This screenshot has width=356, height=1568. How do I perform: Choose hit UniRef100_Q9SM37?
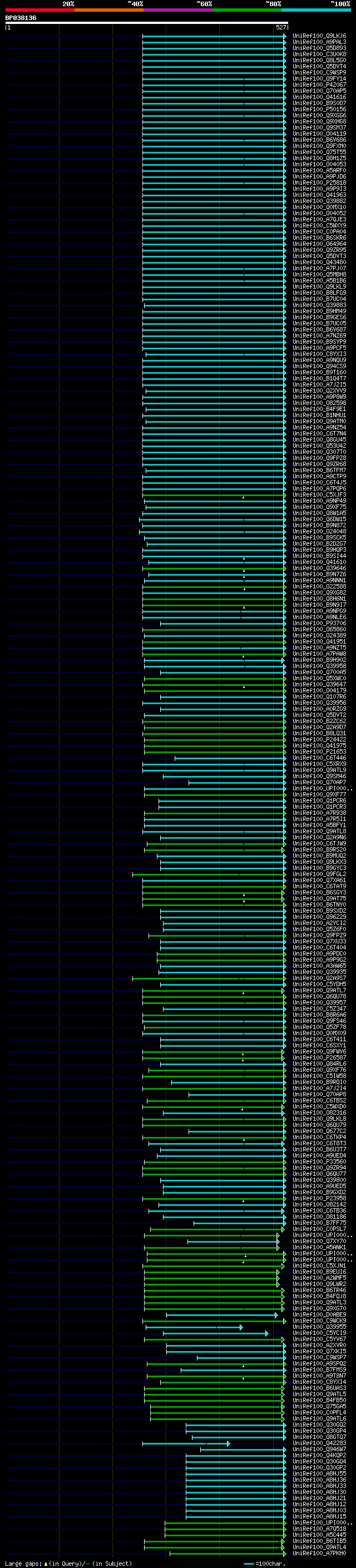[319, 128]
